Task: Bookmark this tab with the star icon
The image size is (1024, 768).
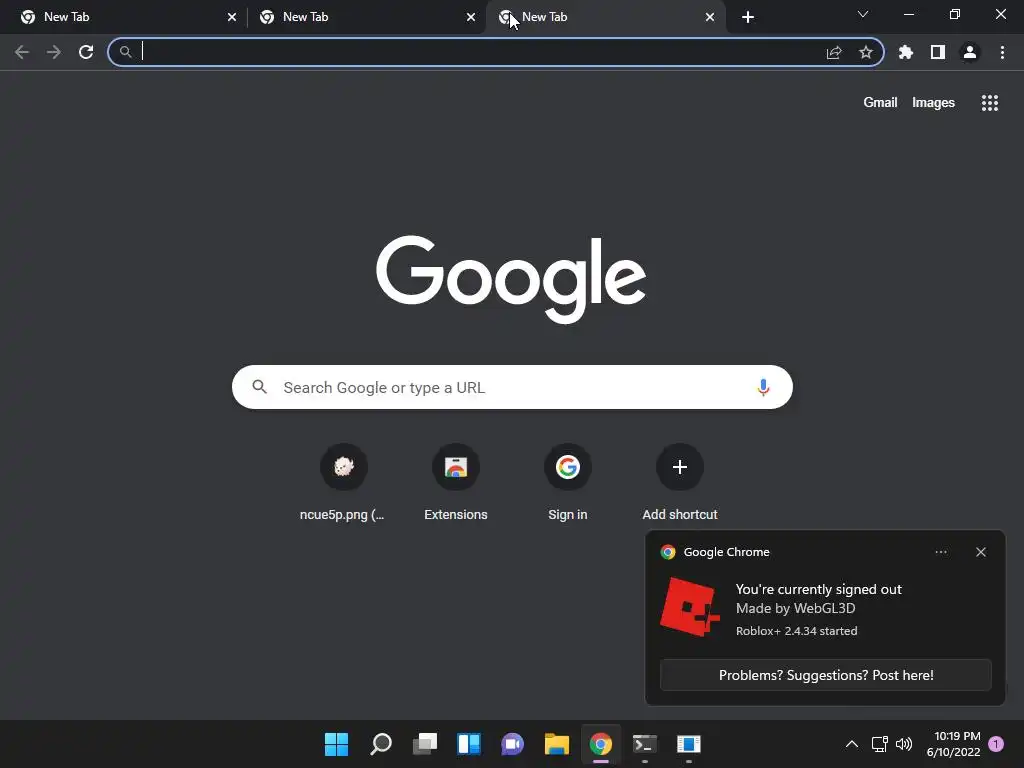Action: click(x=866, y=52)
